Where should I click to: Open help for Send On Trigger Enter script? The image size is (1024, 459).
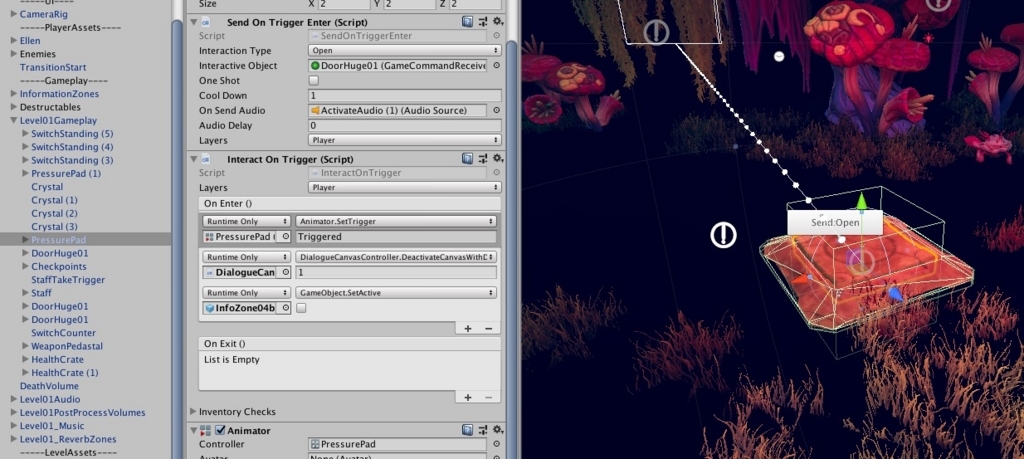point(468,22)
